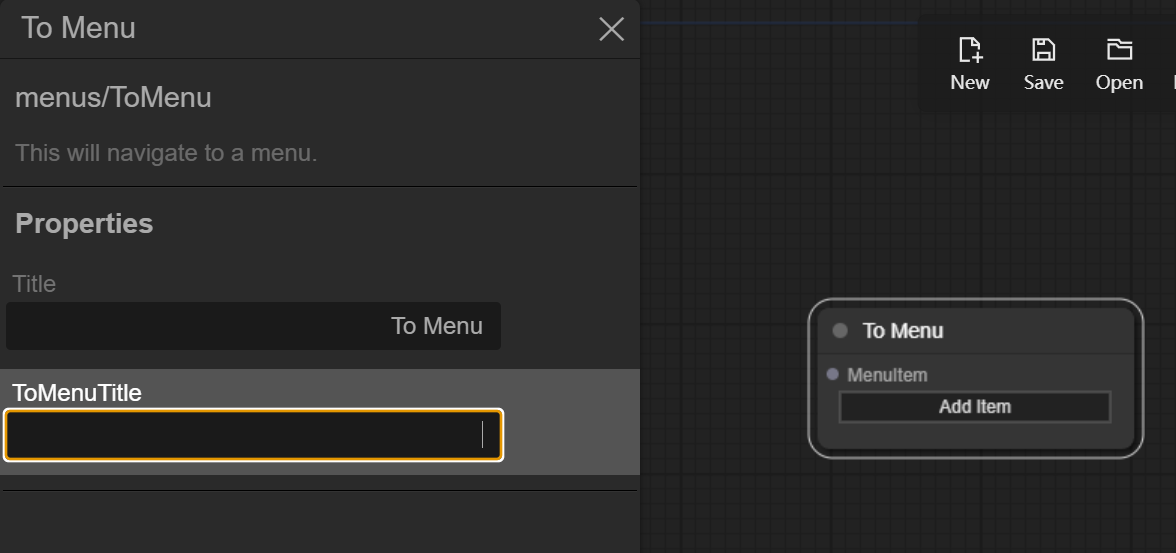
Task: Click the Save label in the toolbar
Action: tap(1043, 83)
